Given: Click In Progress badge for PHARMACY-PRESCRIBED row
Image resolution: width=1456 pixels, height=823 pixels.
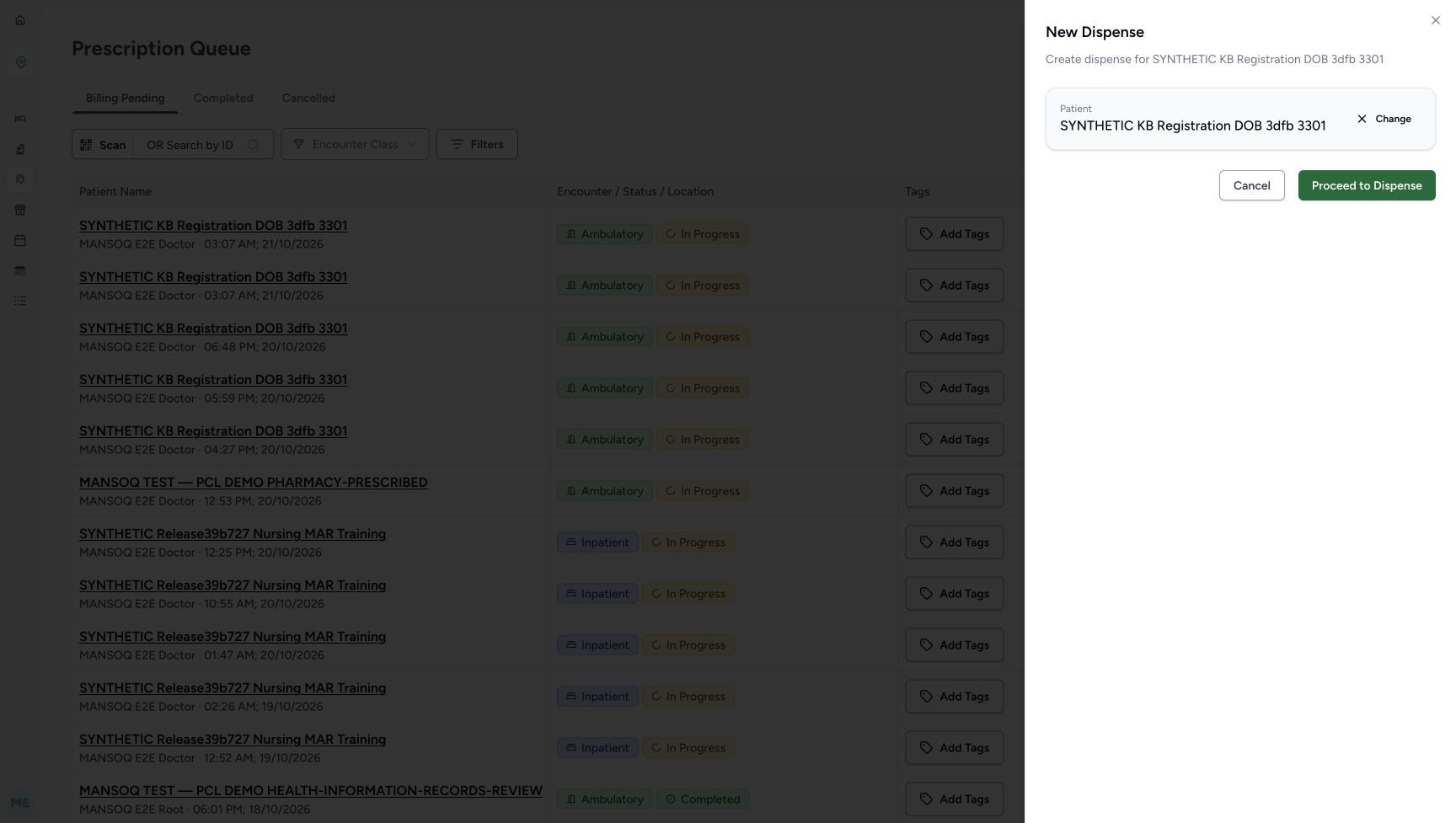Looking at the screenshot, I should point(703,491).
